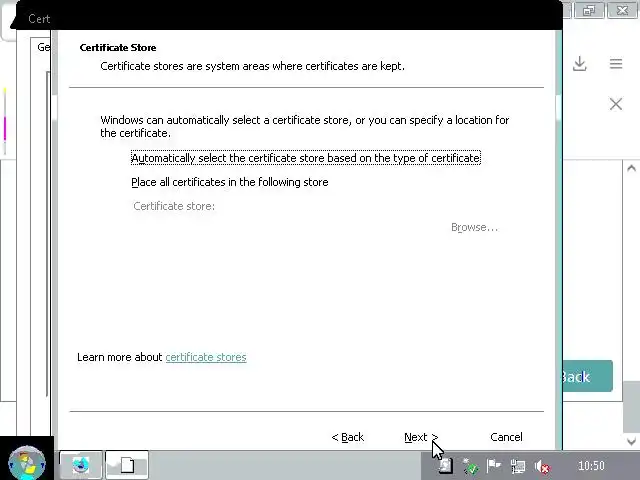This screenshot has width=640, height=480.
Task: Open browser downloads icon behind the wizard
Action: click(580, 64)
